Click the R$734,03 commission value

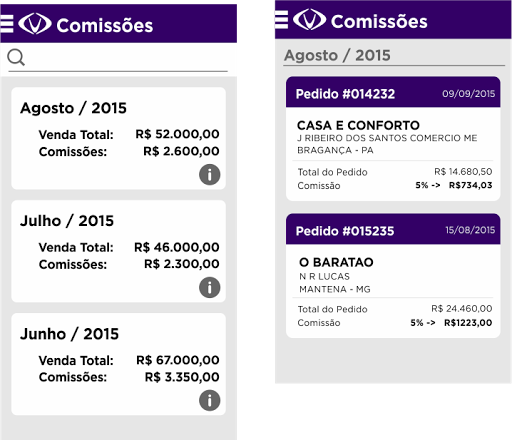[x=470, y=185]
